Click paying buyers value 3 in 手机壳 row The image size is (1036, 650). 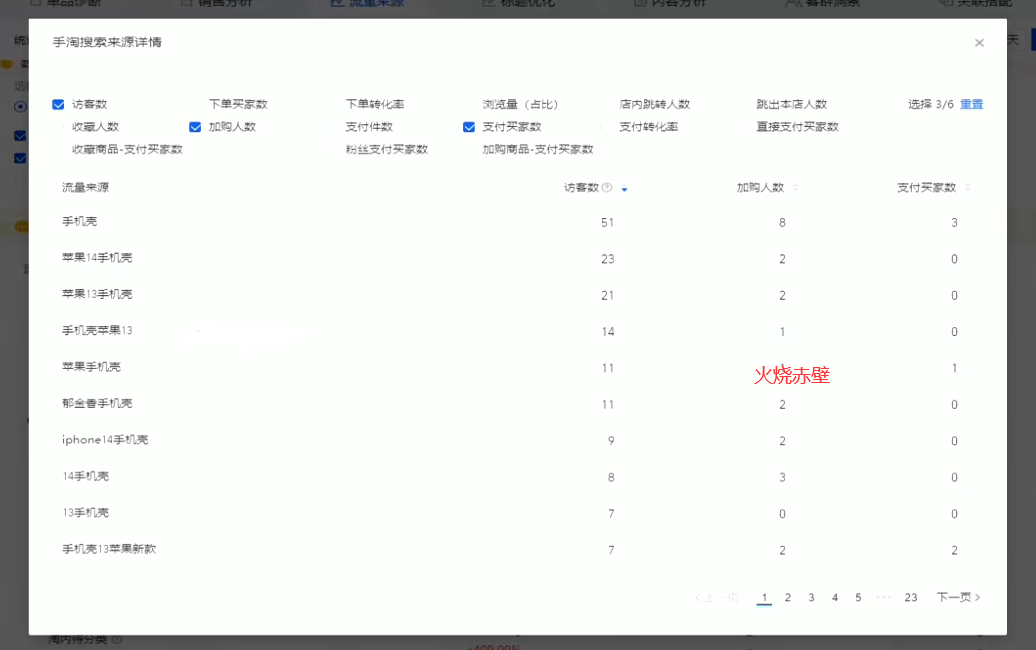tap(954, 223)
